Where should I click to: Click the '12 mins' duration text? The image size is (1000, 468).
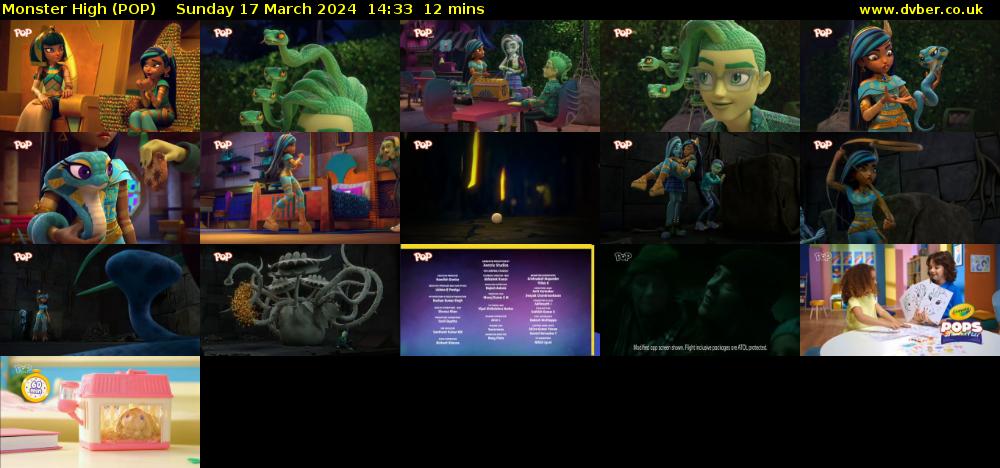pyautogui.click(x=453, y=9)
